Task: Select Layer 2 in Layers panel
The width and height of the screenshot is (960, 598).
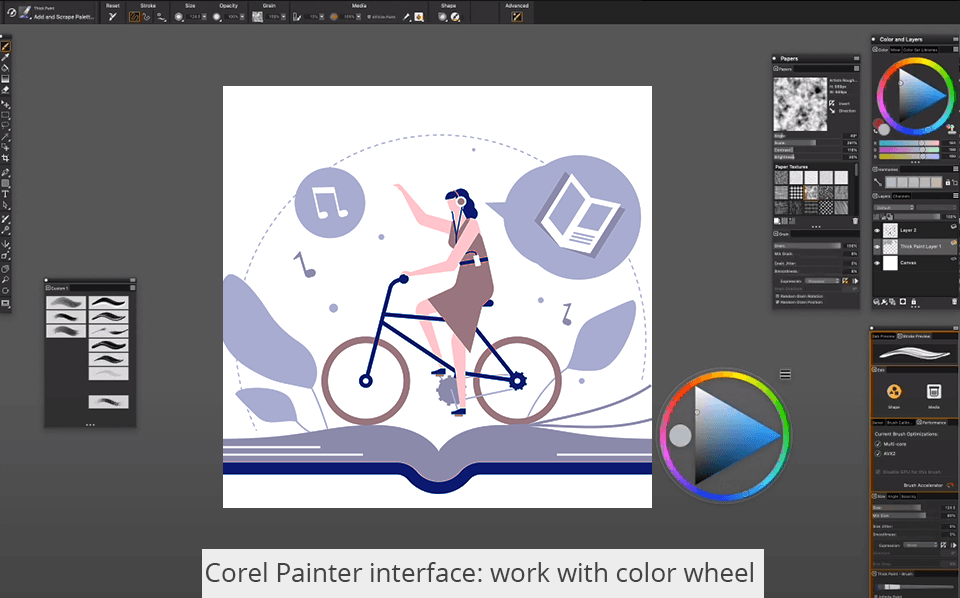Action: click(x=915, y=230)
